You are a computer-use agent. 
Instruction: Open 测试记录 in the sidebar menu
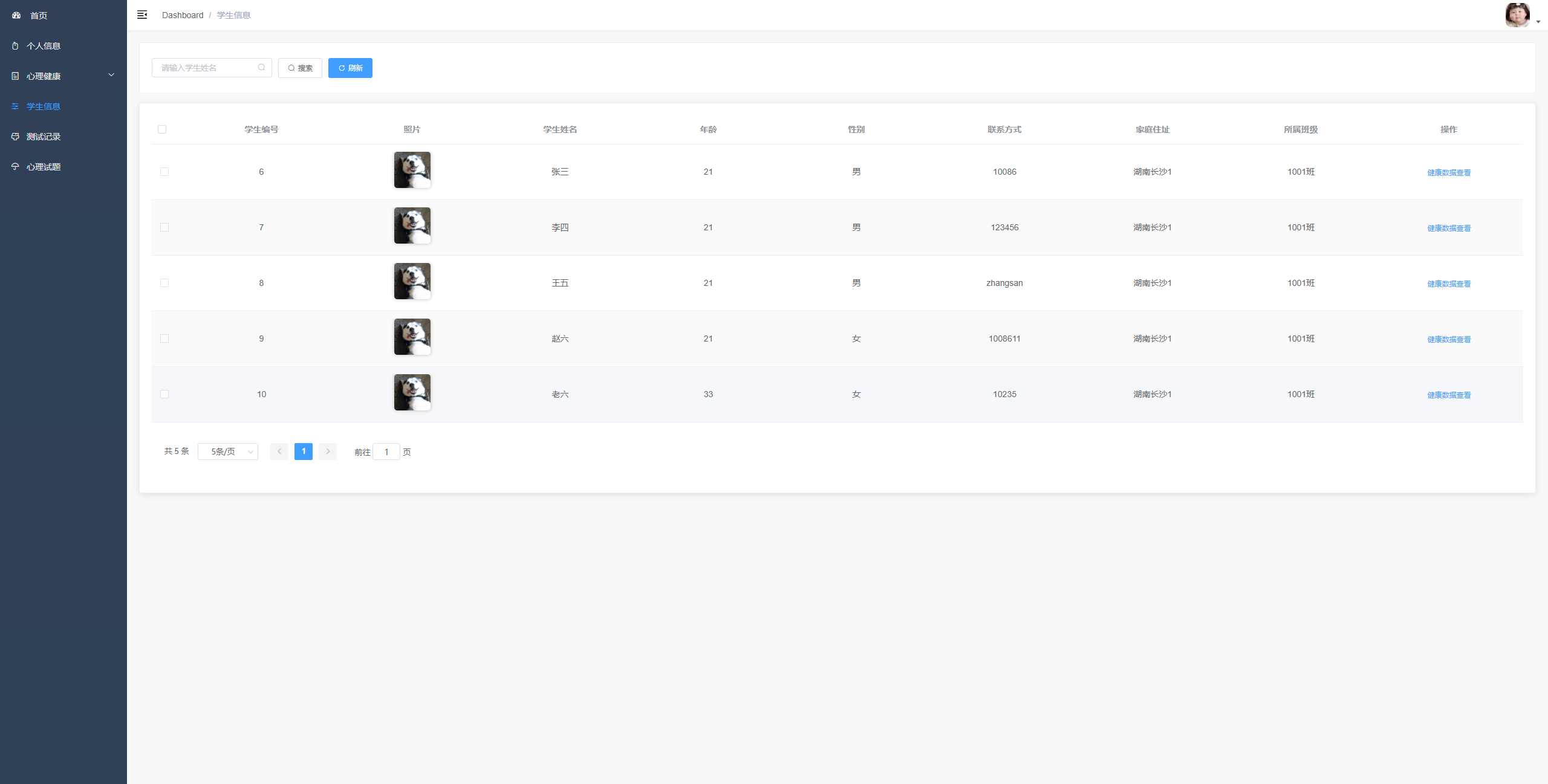pyautogui.click(x=63, y=136)
